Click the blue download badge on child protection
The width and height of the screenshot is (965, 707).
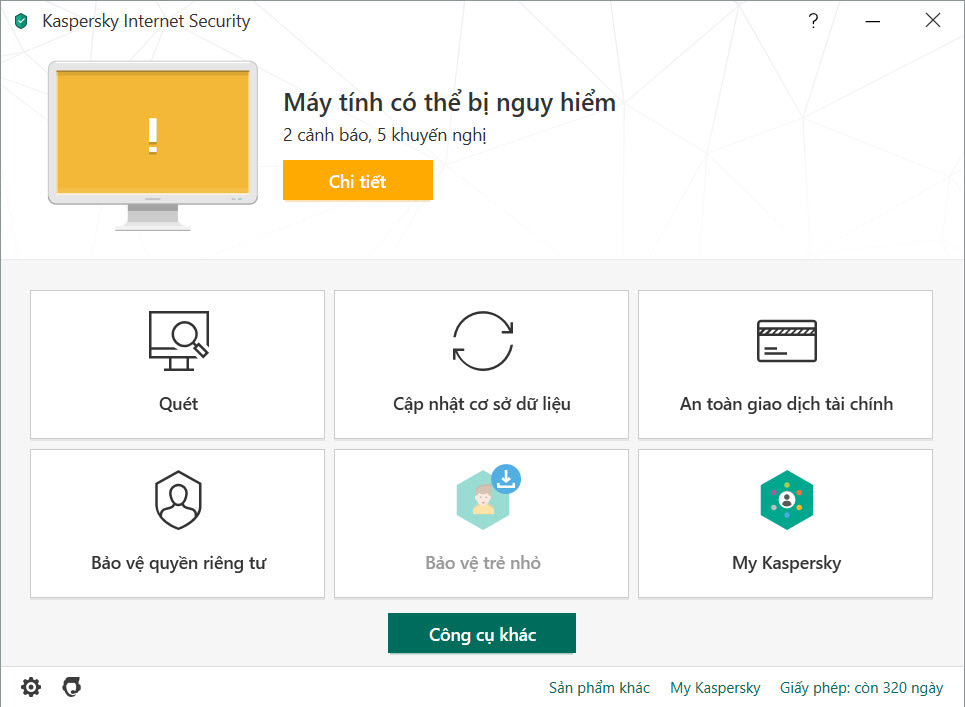(x=506, y=479)
